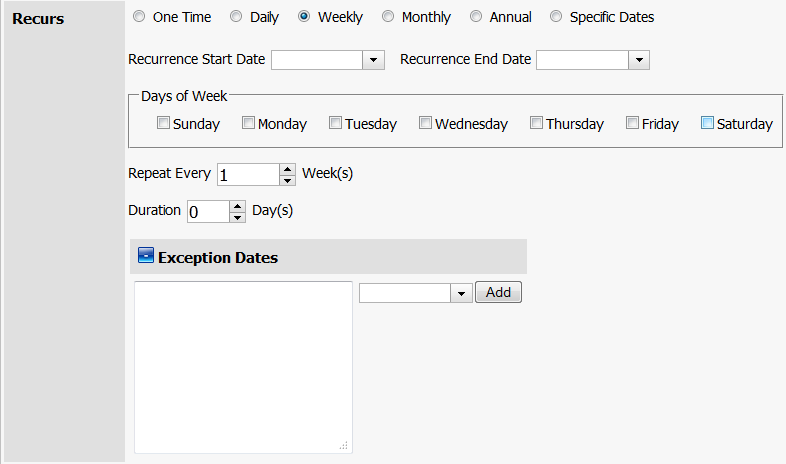This screenshot has width=786, height=464.
Task: Decrease the Repeat Every weeks value
Action: point(287,180)
